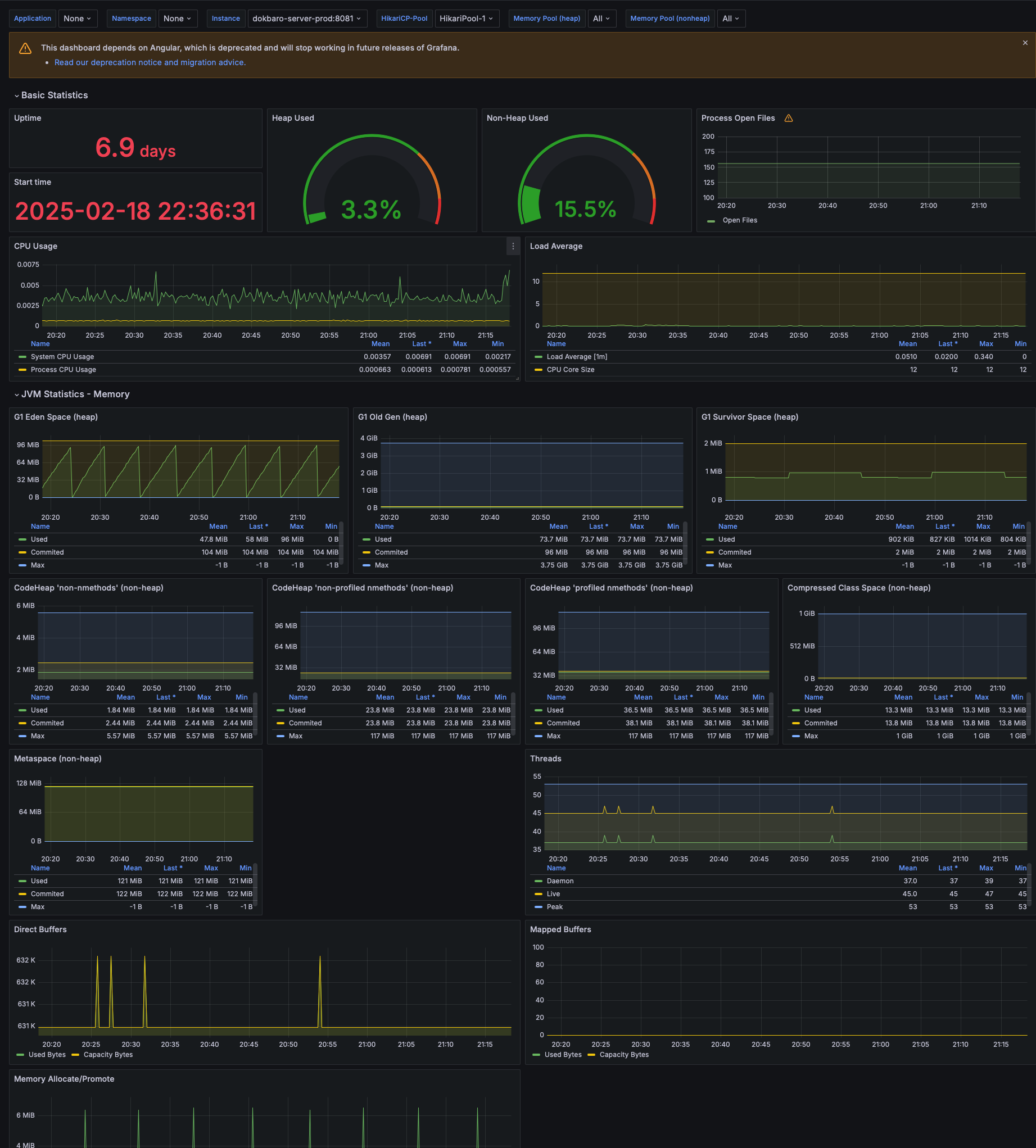1036x1148 pixels.
Task: Toggle Max series in G1 Survivor Space legend
Action: point(725,565)
